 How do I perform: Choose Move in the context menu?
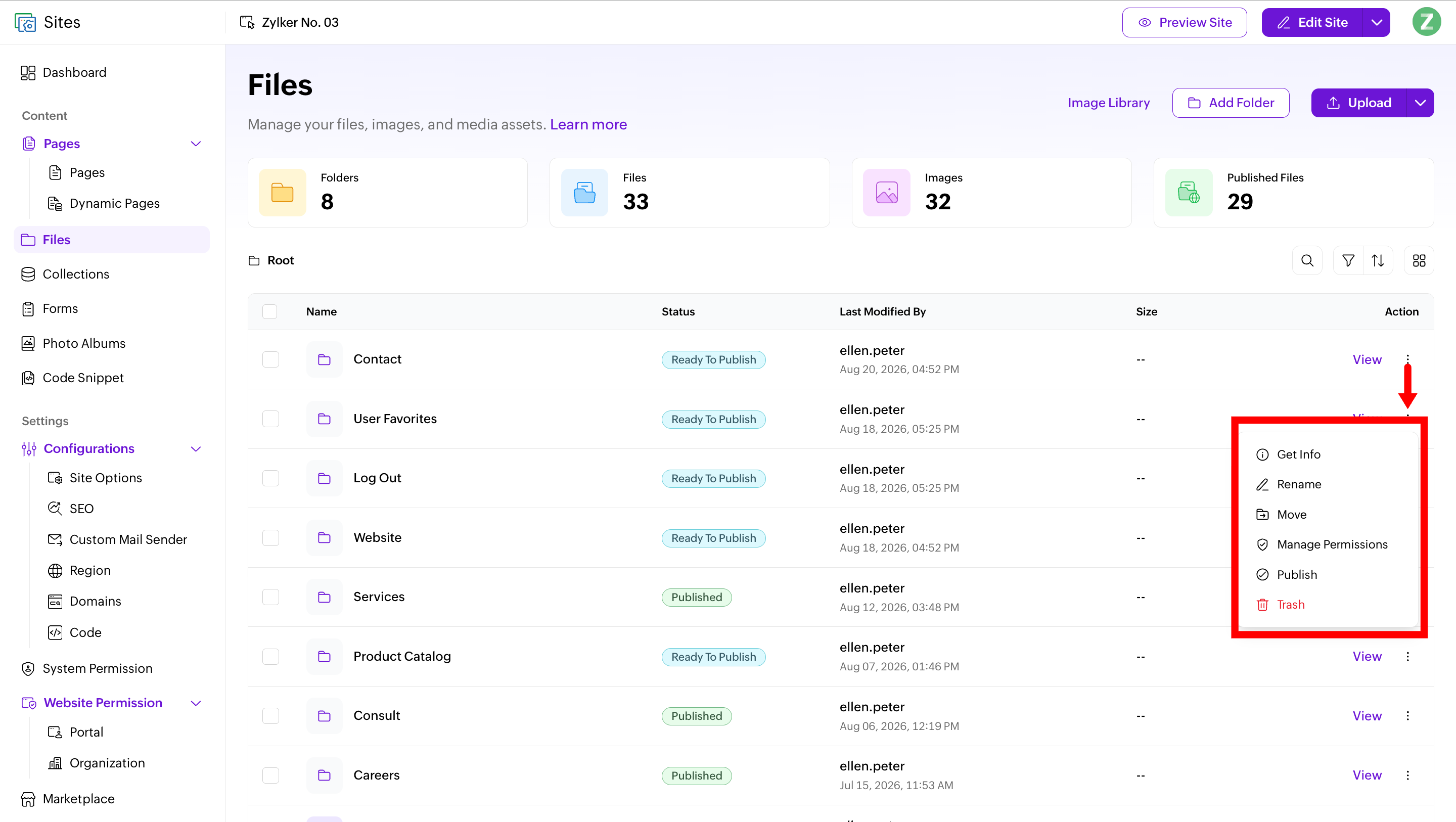1327,515
